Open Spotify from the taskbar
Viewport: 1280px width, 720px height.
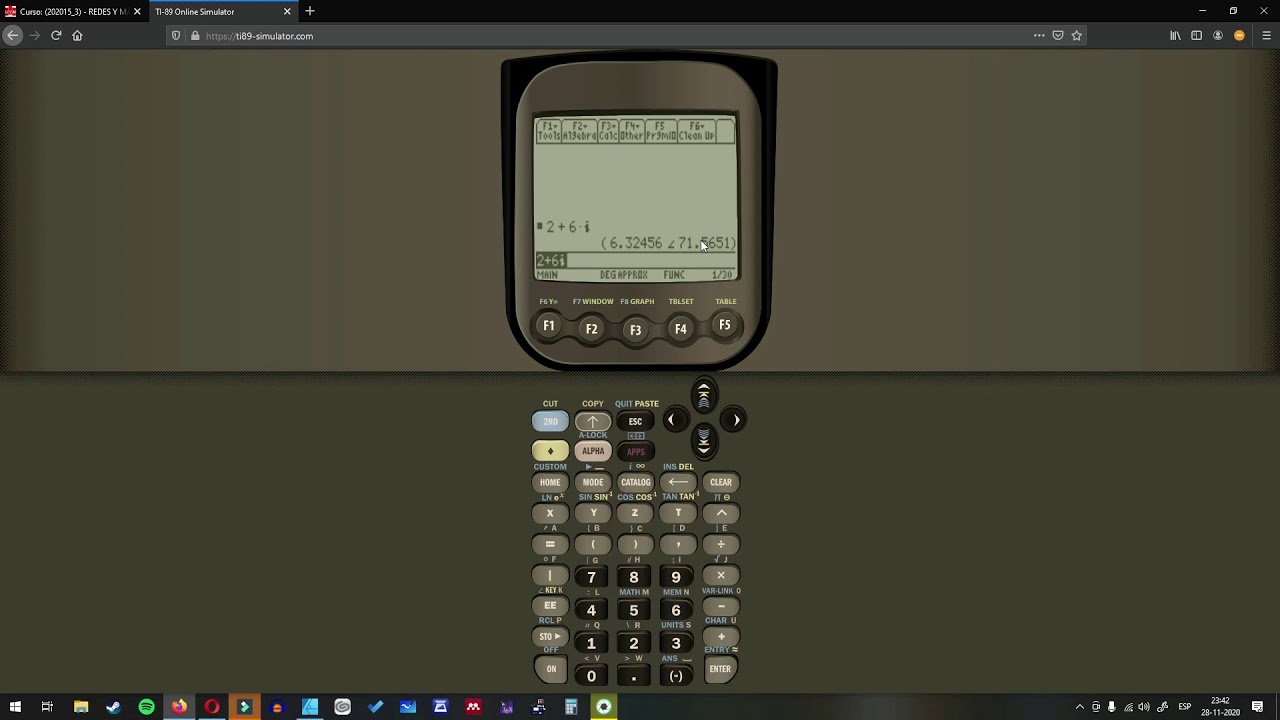(147, 707)
